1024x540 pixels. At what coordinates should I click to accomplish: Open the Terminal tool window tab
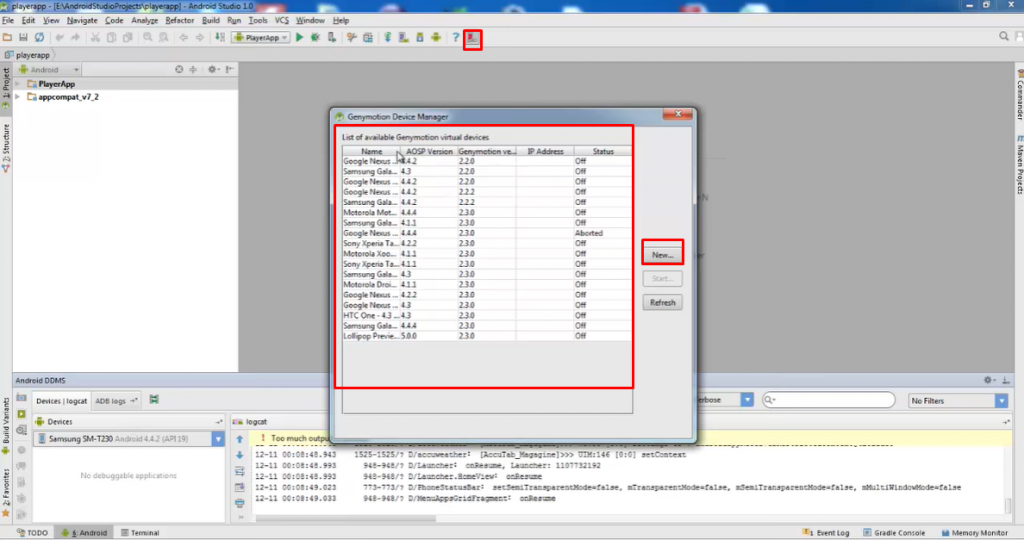tap(140, 533)
